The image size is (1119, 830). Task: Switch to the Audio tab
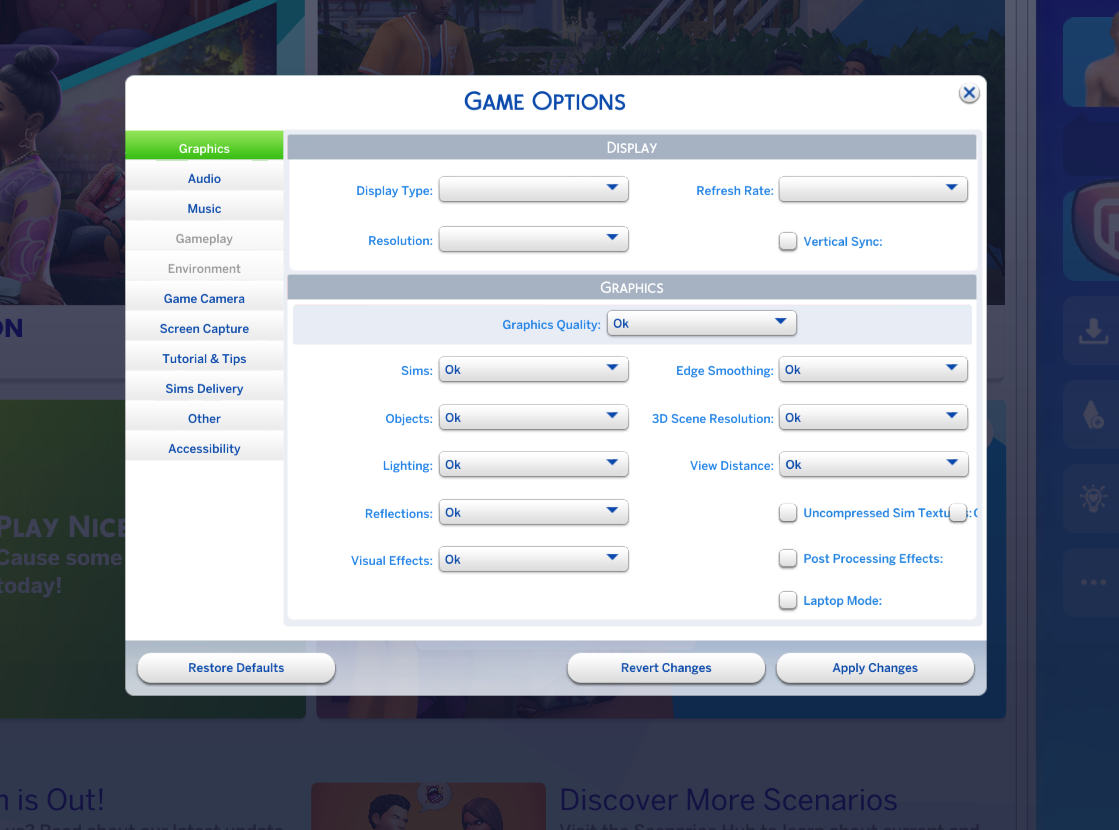204,179
